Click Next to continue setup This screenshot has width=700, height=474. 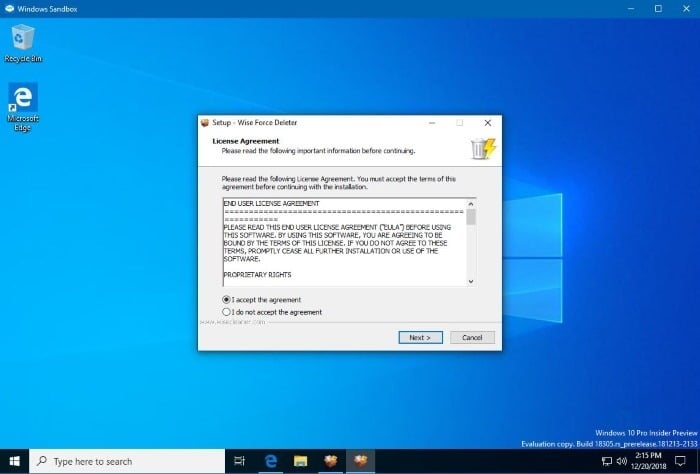click(421, 337)
